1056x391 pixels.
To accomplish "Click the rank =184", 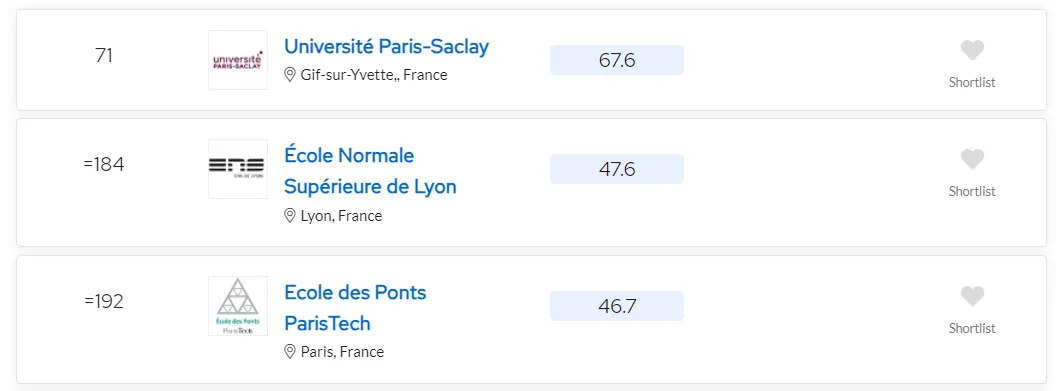I will (104, 164).
